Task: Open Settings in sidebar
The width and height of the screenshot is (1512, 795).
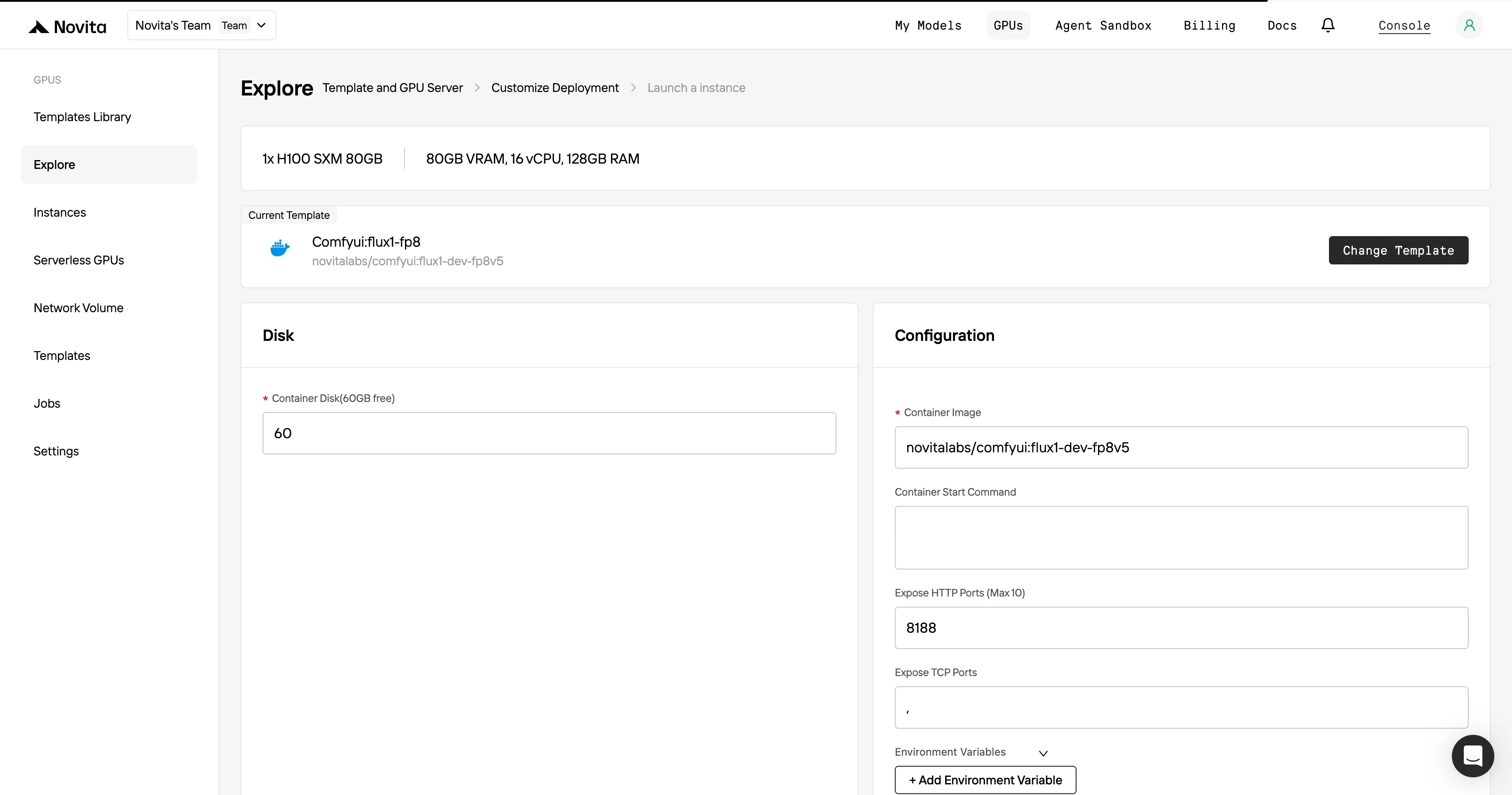Action: (x=109, y=451)
